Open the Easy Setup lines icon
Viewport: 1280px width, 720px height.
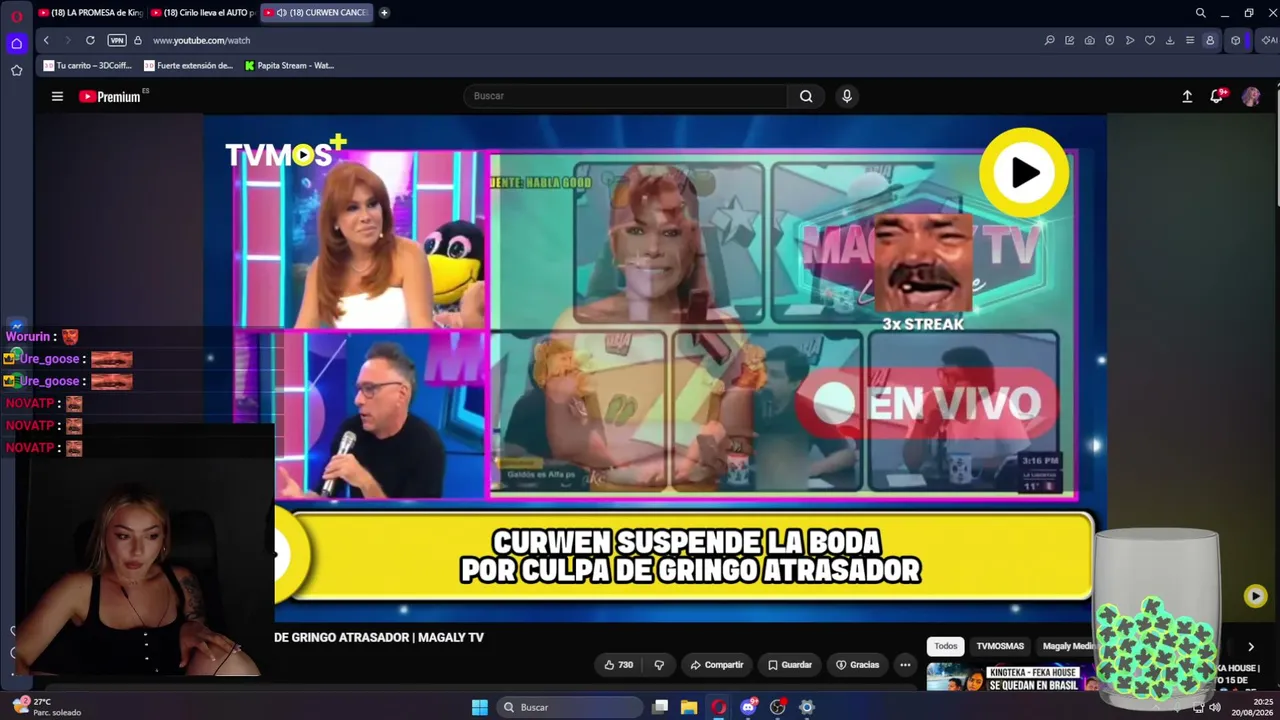1189,40
